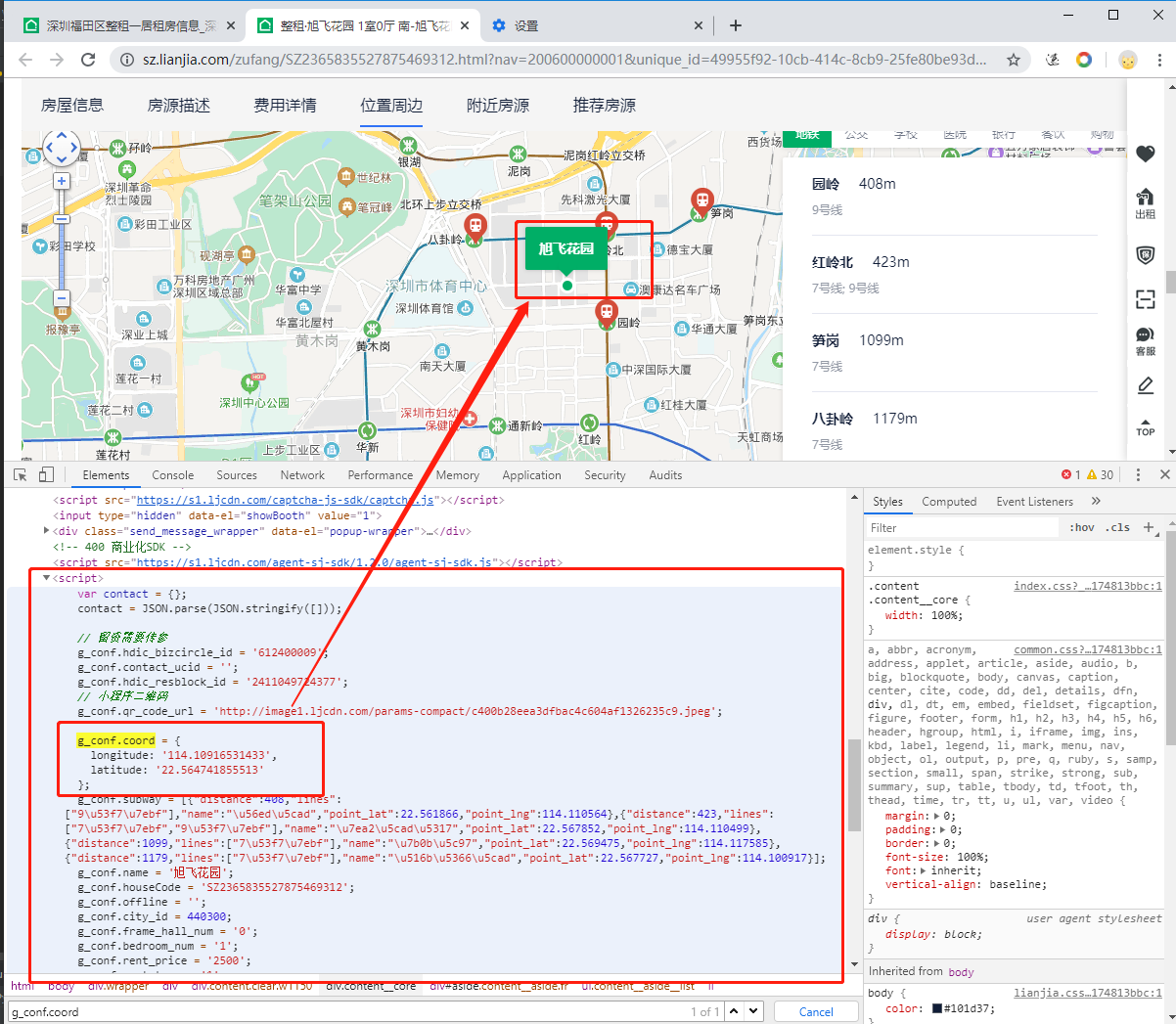Open the Computed styles tab
Viewport: 1176px width, 1024px height.
(x=949, y=501)
